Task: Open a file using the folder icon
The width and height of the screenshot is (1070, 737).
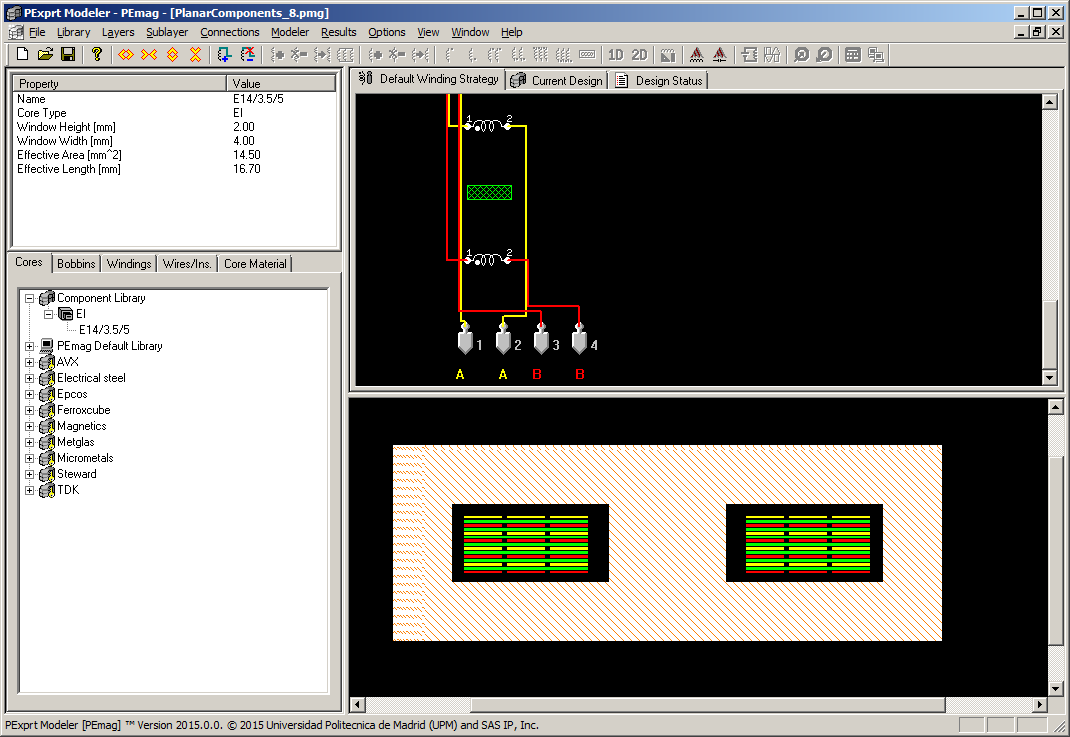Action: tap(45, 55)
